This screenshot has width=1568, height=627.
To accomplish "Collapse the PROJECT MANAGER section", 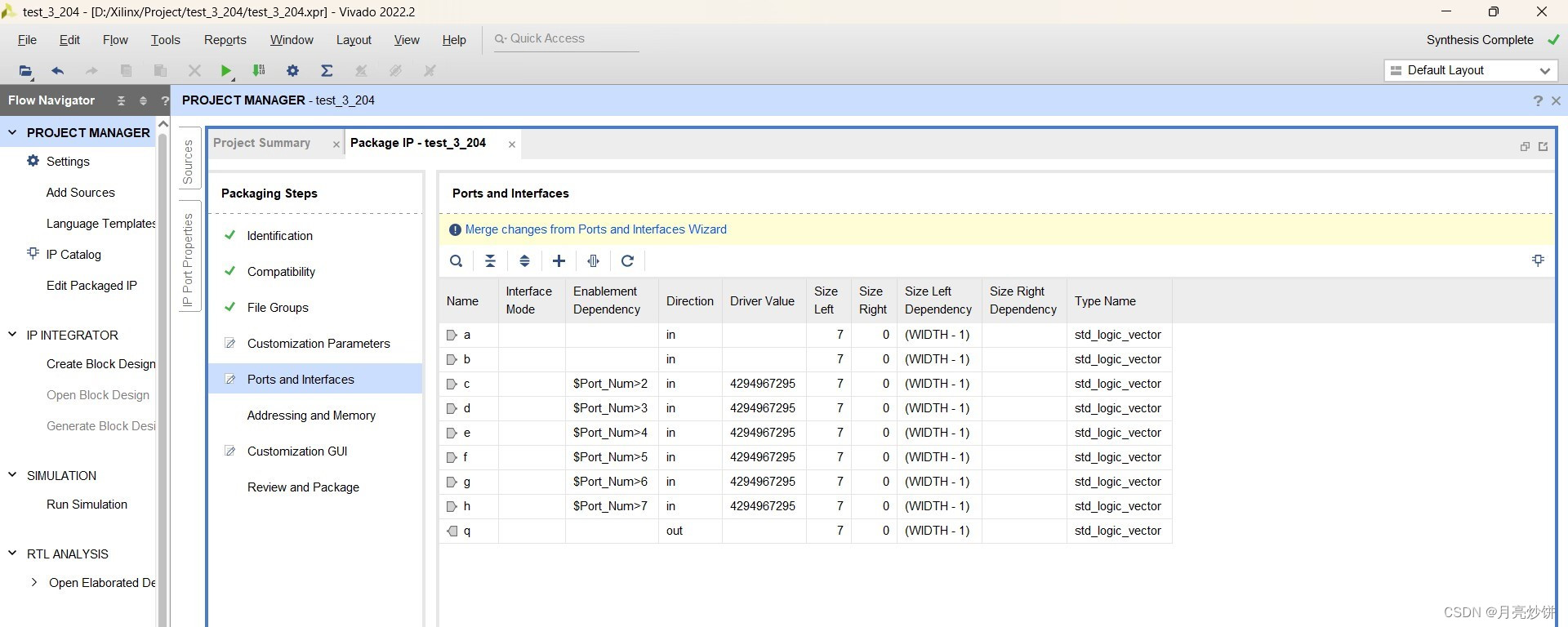I will tap(12, 131).
